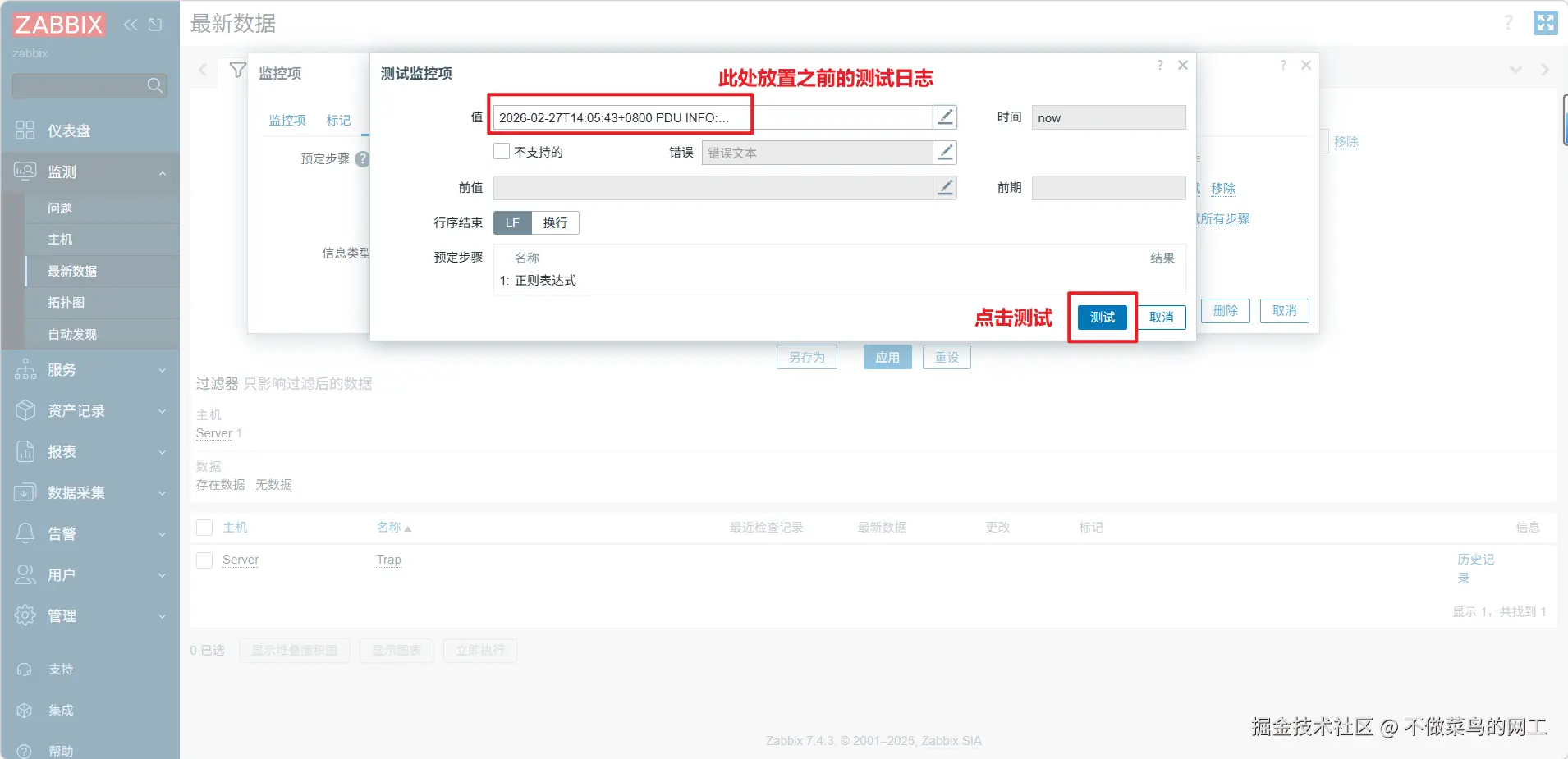Image resolution: width=1568 pixels, height=759 pixels.
Task: Check the Server row checkbox
Action: tap(204, 560)
